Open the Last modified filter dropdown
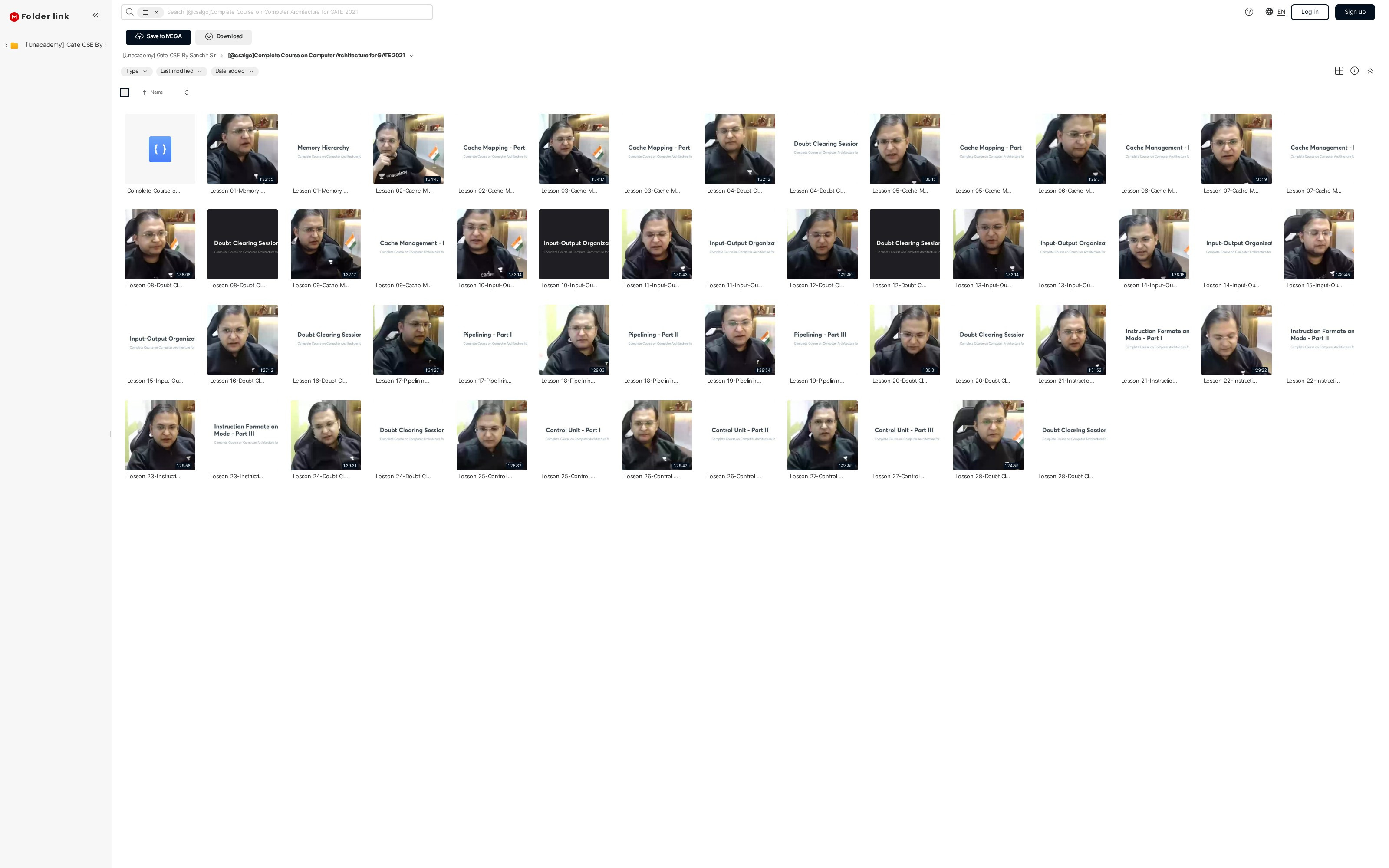The width and height of the screenshot is (1389, 868). (x=181, y=71)
